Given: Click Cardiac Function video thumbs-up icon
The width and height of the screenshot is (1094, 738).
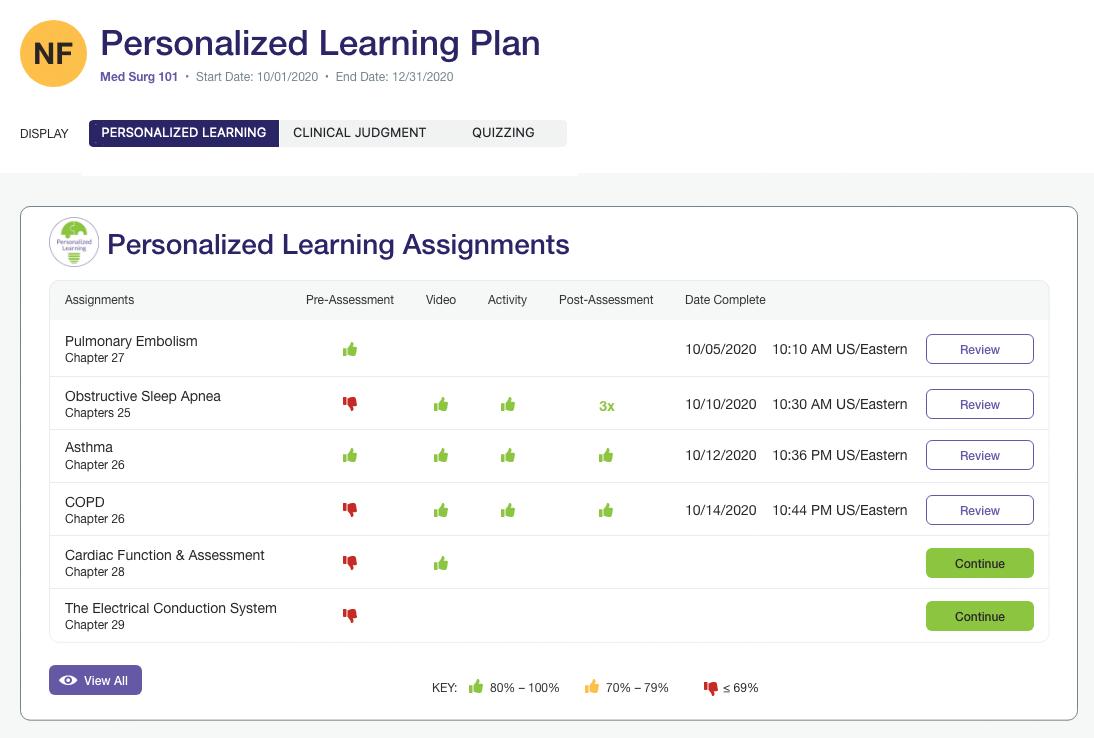Looking at the screenshot, I should point(441,564).
